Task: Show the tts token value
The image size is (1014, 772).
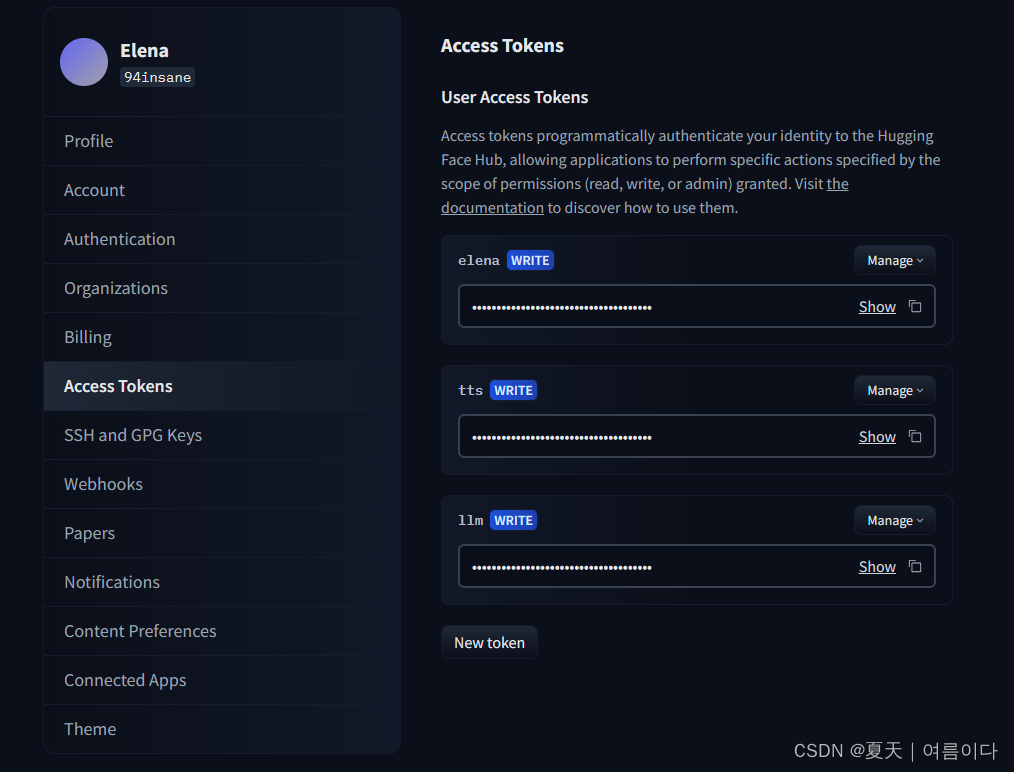Action: [x=877, y=436]
